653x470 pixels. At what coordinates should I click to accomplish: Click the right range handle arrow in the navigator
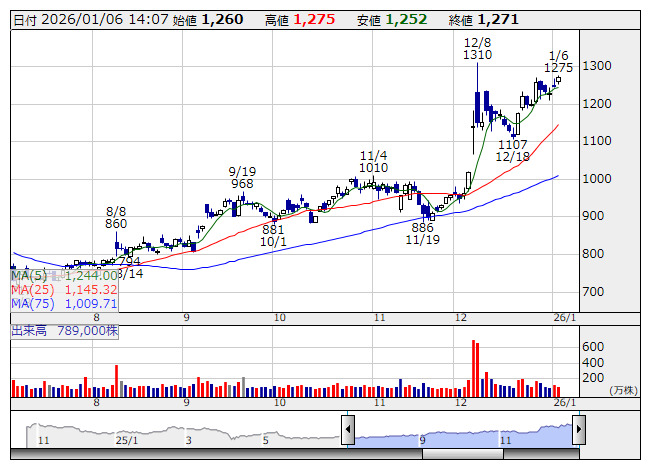pos(579,431)
